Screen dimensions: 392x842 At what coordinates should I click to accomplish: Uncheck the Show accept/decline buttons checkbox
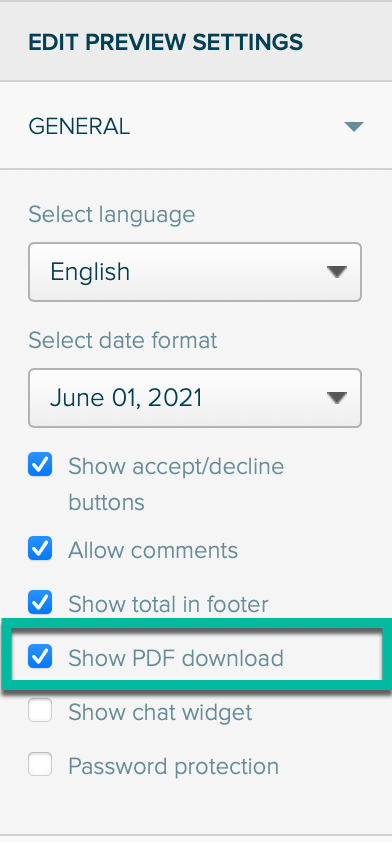point(40,464)
